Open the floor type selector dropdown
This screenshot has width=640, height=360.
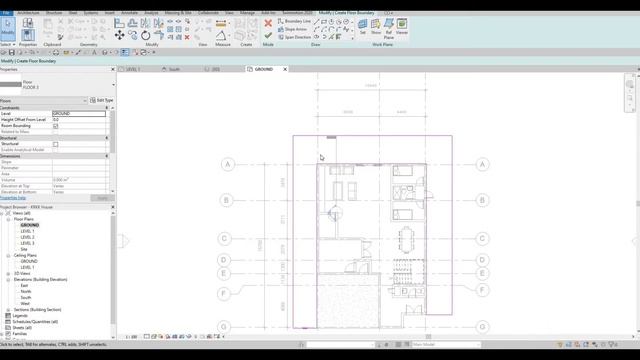(113, 84)
